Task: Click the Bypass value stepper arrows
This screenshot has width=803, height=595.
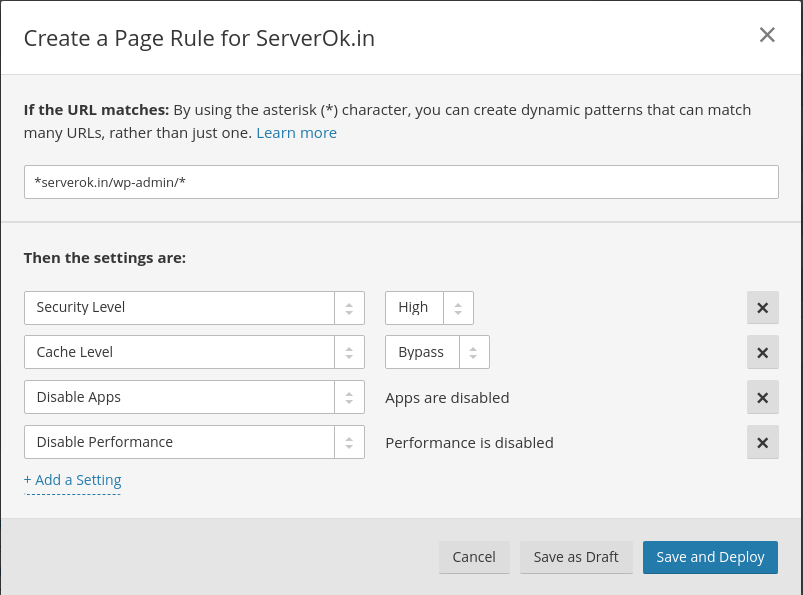Action: click(x=474, y=352)
